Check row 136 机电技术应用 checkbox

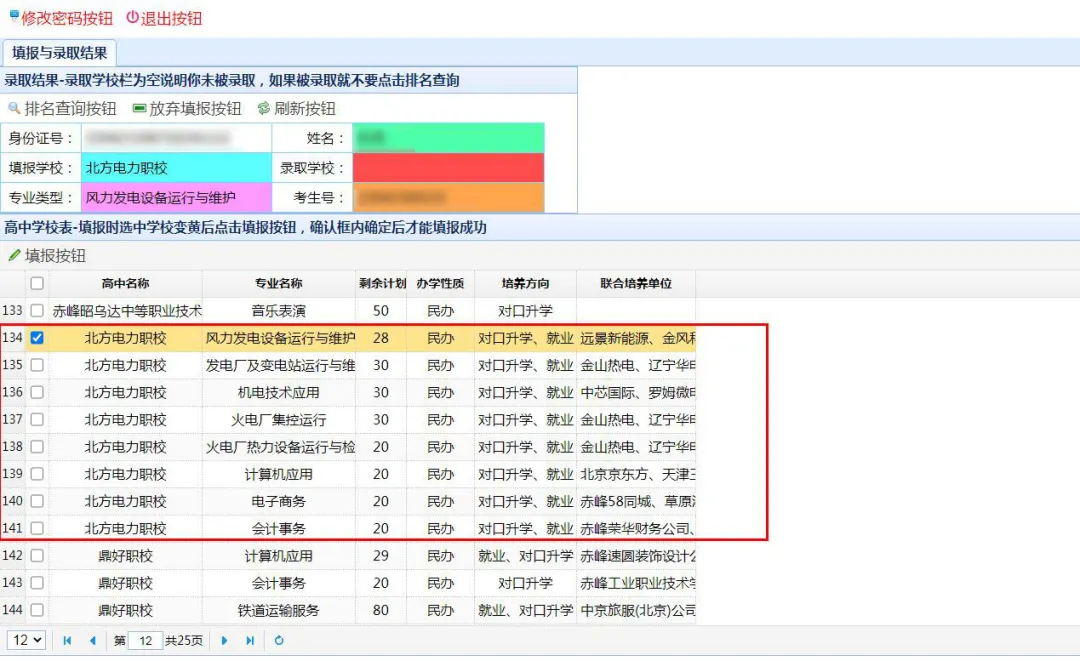tap(37, 392)
